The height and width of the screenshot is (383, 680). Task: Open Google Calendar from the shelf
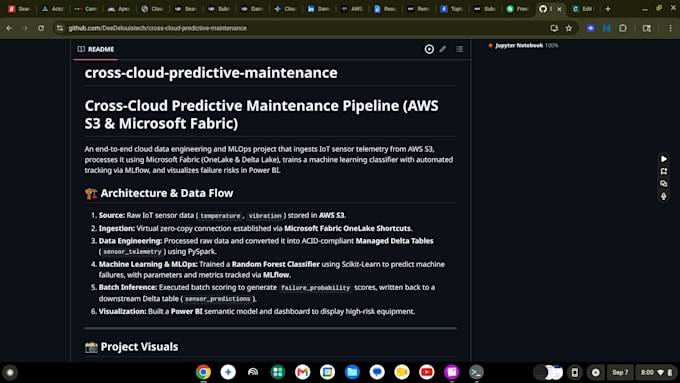tap(327, 372)
